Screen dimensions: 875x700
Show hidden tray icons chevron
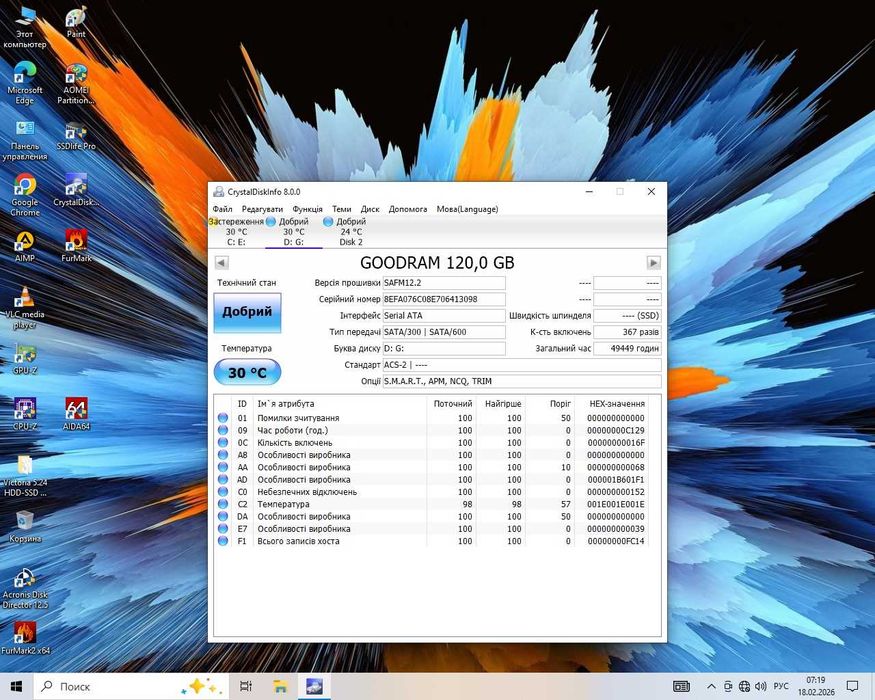711,686
